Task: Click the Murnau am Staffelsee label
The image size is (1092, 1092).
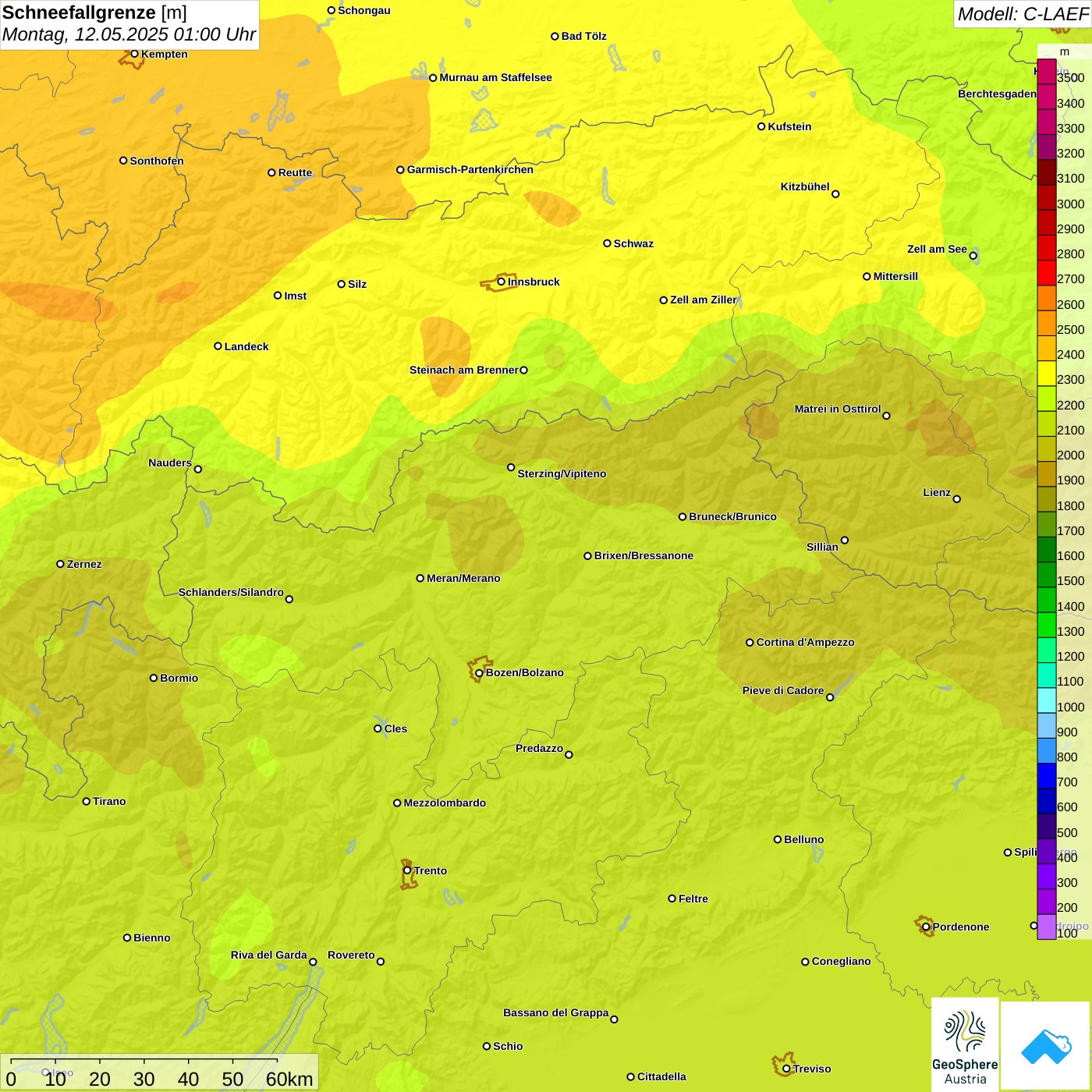Action: click(495, 77)
